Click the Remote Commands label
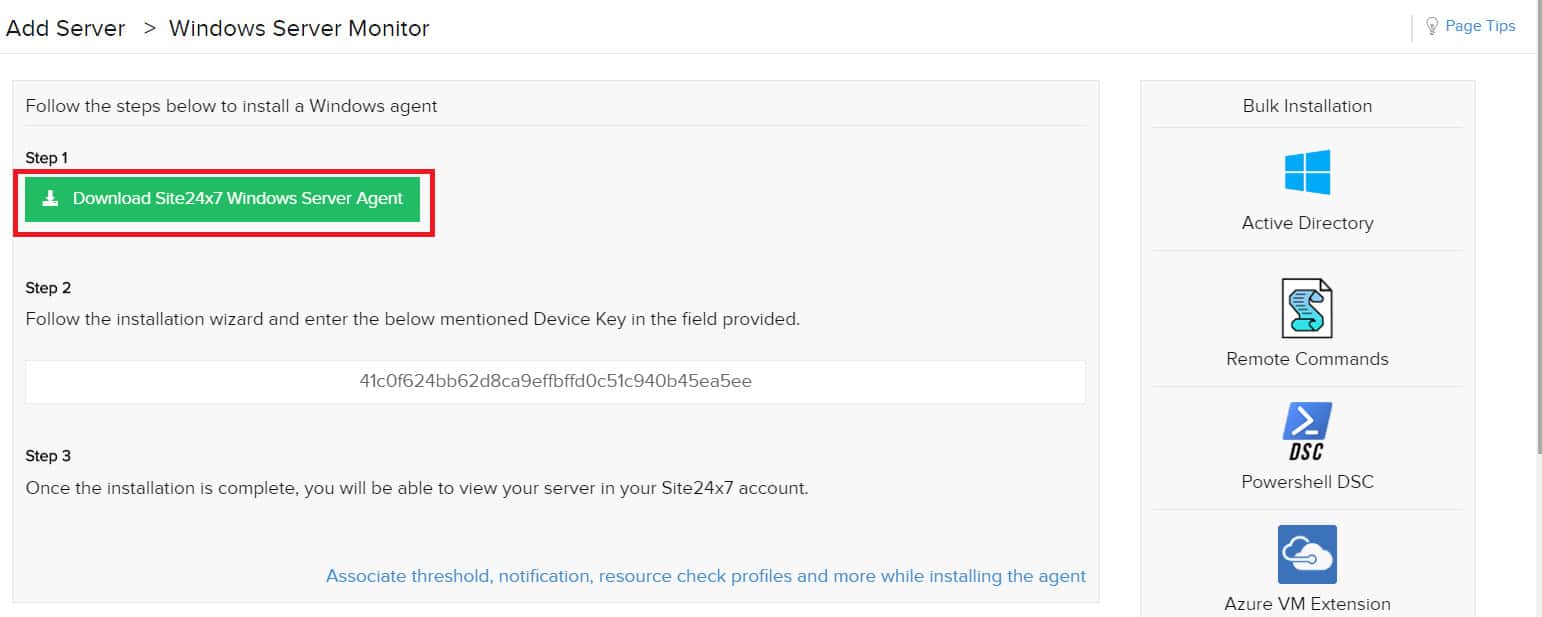The image size is (1542, 617). pyautogui.click(x=1307, y=359)
